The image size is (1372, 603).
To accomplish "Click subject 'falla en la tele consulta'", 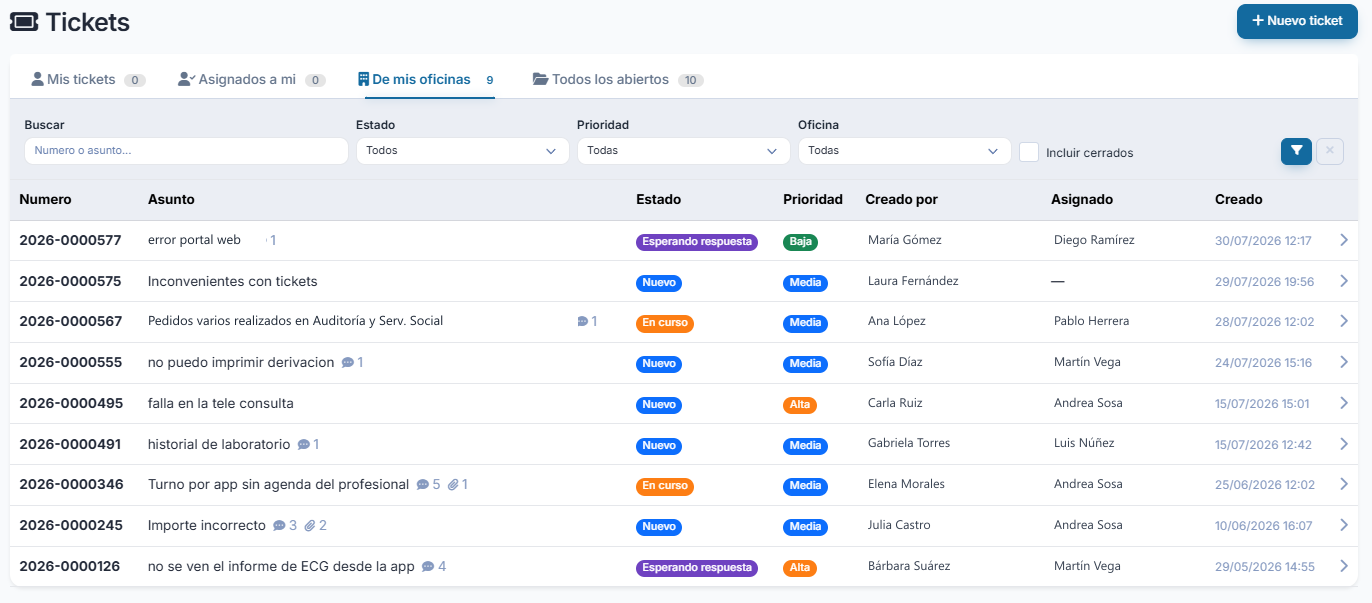I will [221, 403].
